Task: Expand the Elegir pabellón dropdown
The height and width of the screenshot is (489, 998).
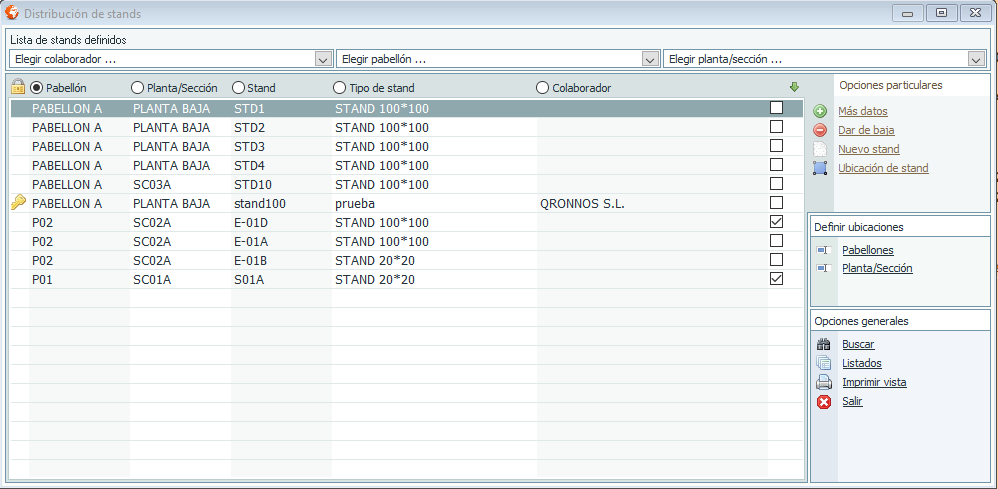Action: [650, 59]
